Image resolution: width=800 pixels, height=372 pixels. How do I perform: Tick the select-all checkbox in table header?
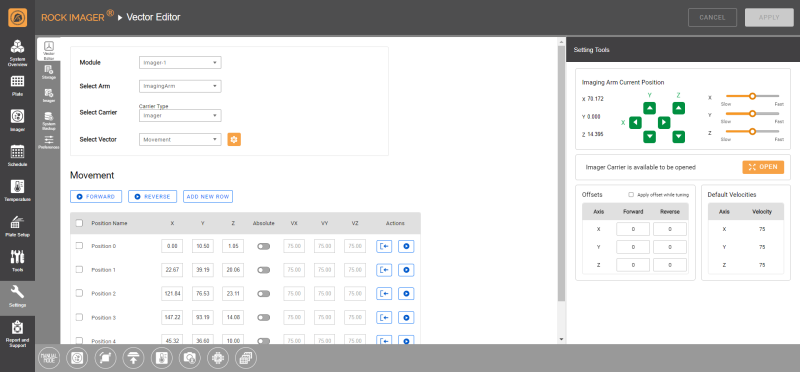pos(79,223)
